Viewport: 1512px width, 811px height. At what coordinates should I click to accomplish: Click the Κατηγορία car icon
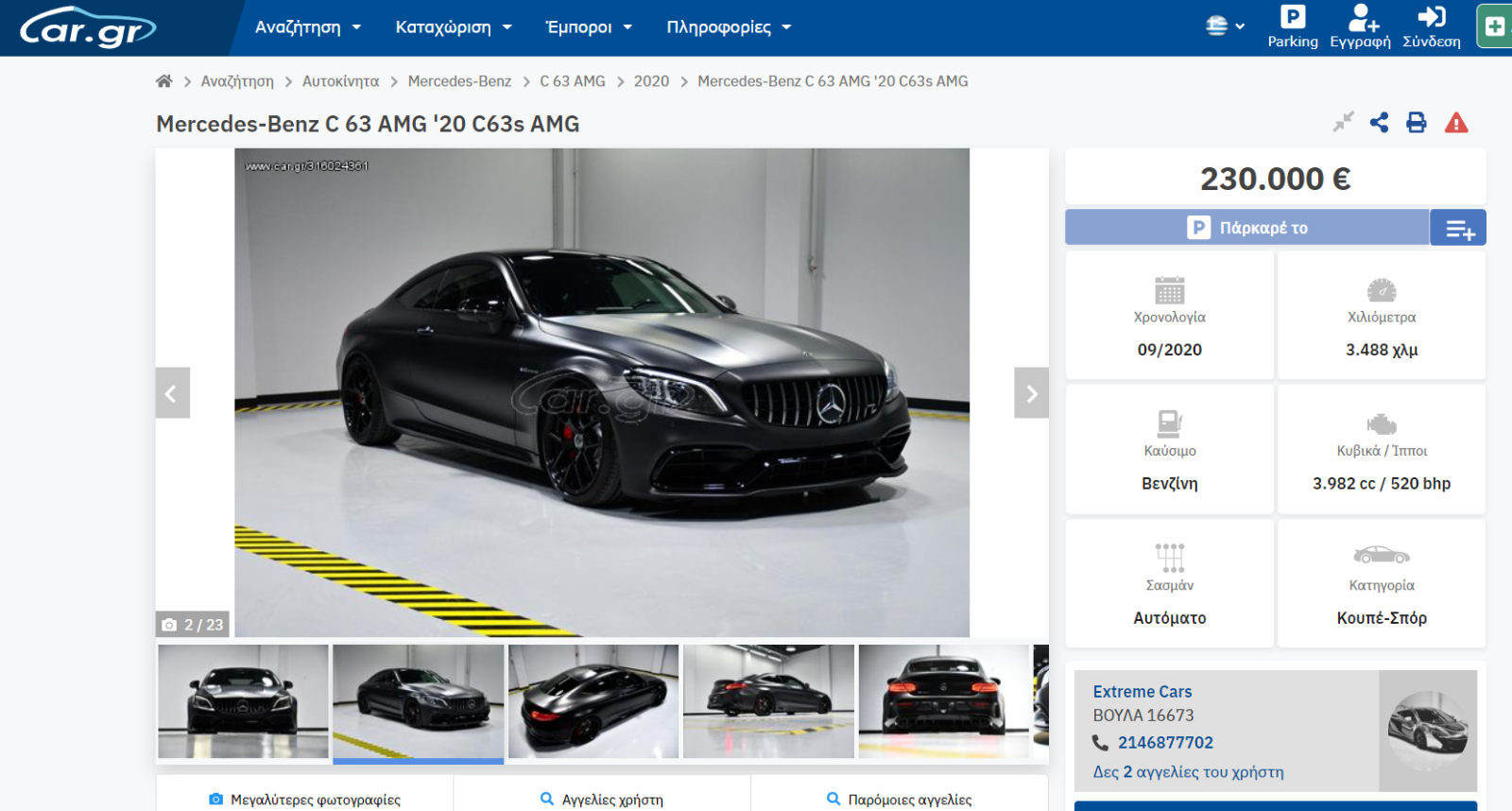pyautogui.click(x=1382, y=555)
